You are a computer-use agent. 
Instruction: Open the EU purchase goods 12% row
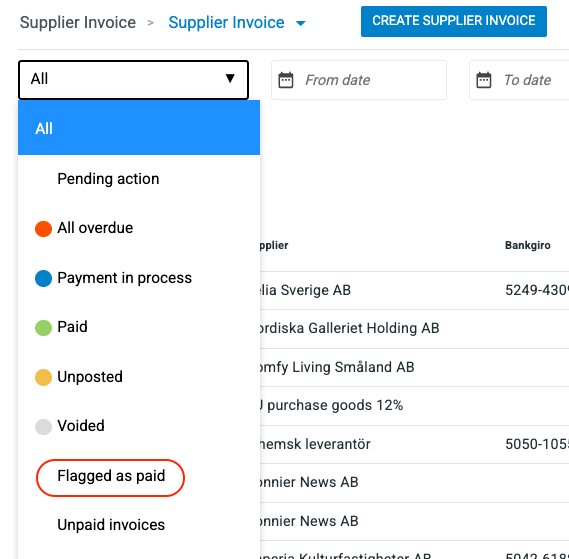point(414,405)
